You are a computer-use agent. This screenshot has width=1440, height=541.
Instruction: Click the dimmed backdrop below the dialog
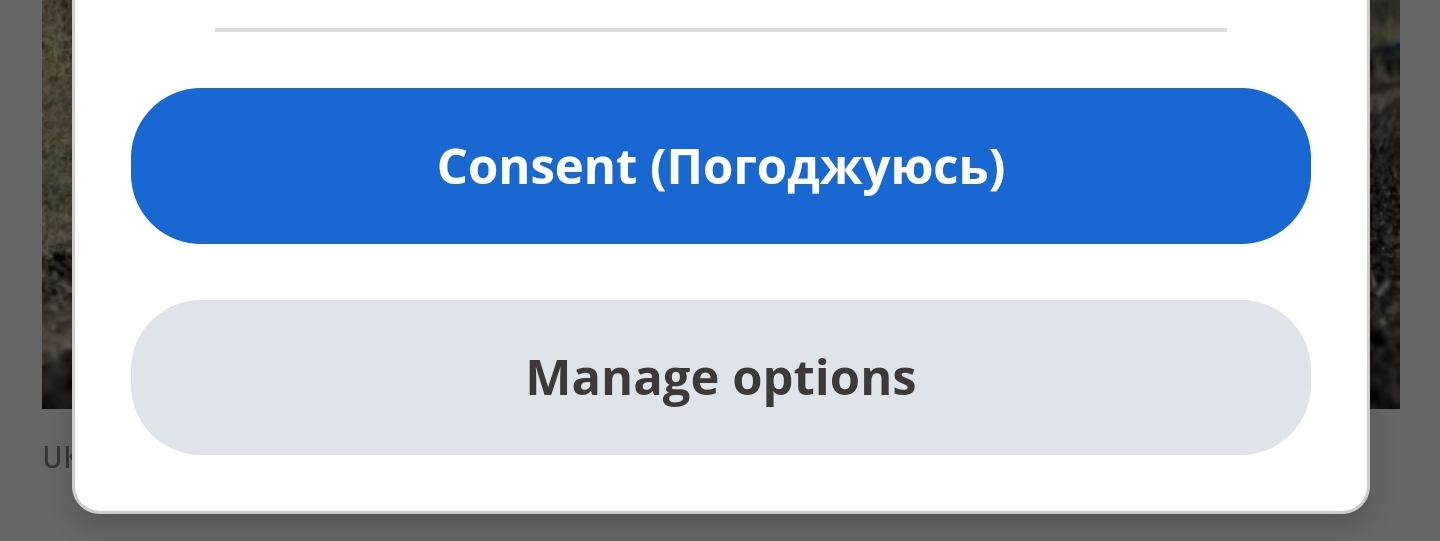720,529
